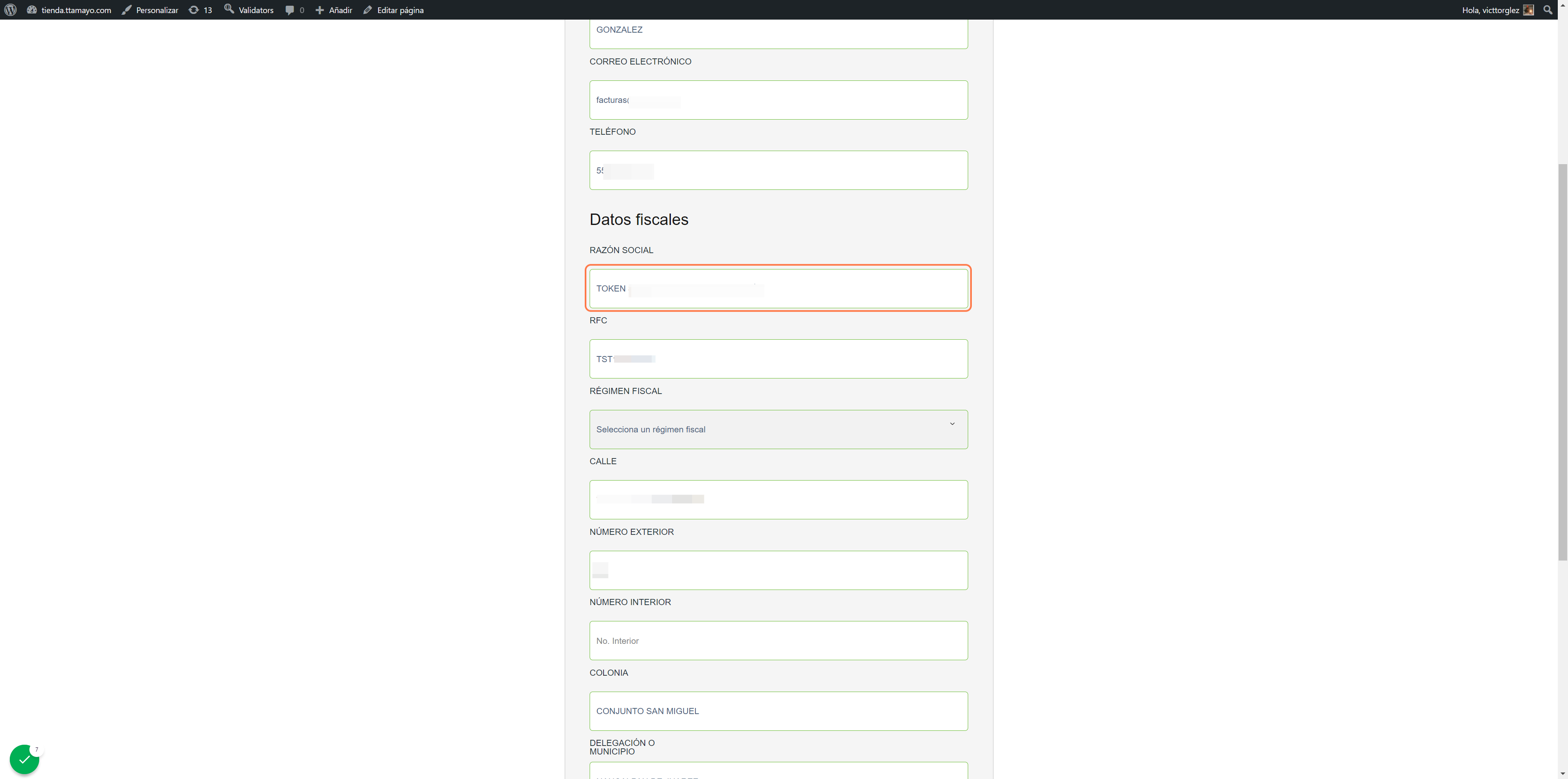The height and width of the screenshot is (779, 1568).
Task: Click the Añadir plus icon
Action: tap(320, 10)
